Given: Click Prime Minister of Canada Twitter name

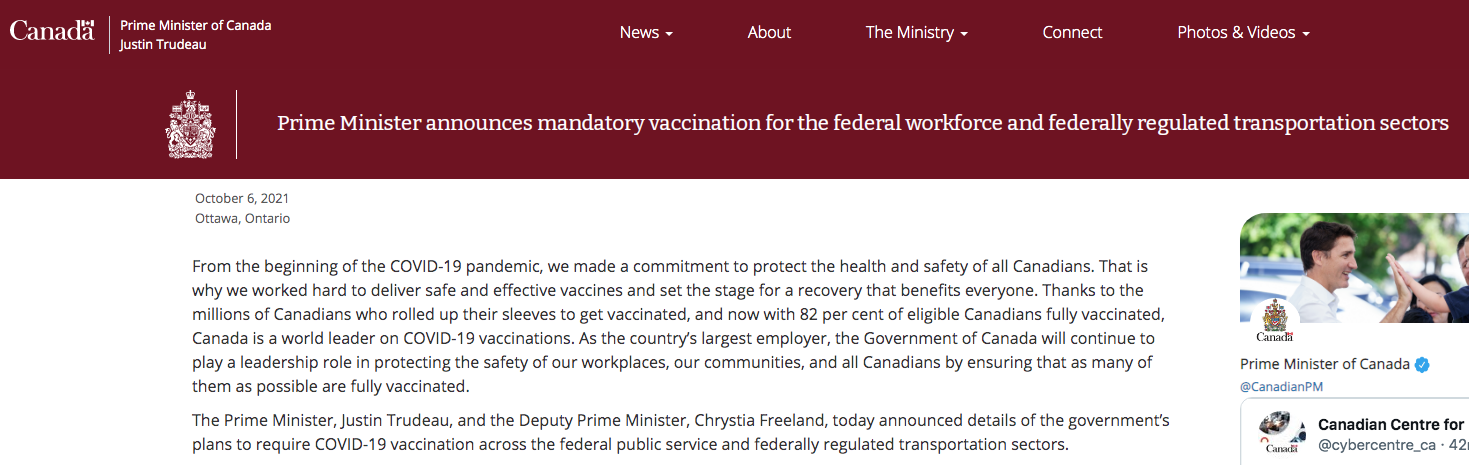Looking at the screenshot, I should pos(1325,364).
